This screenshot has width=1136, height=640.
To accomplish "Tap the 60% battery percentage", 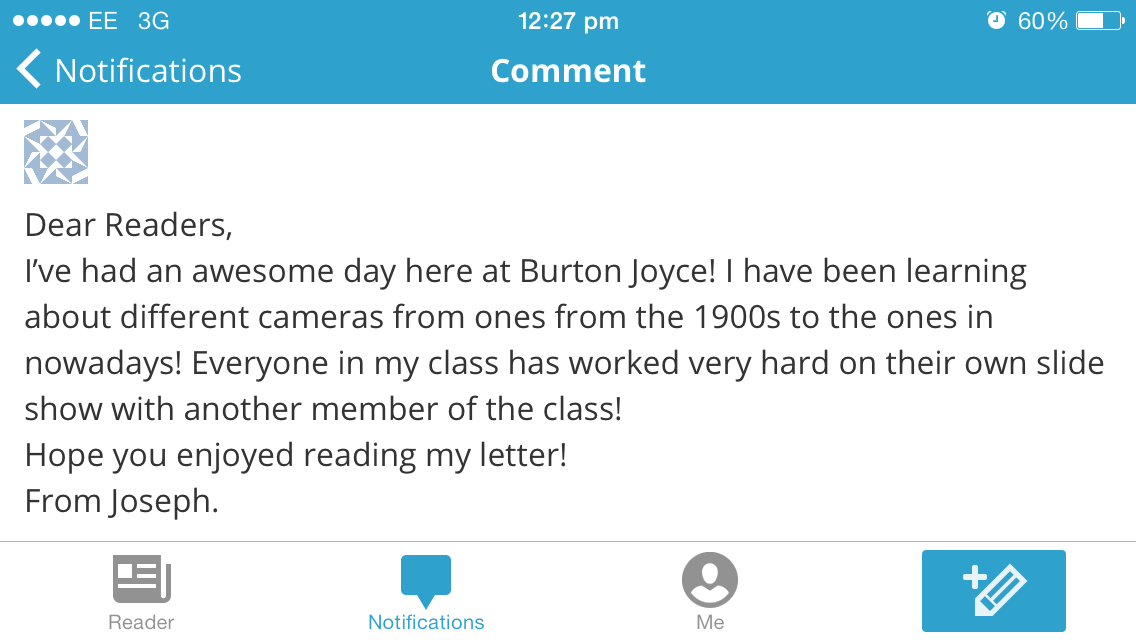I will point(1043,20).
